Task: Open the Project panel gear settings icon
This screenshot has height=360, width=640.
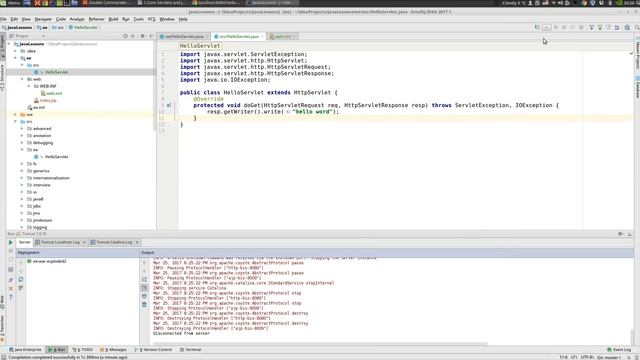Action: click(142, 36)
